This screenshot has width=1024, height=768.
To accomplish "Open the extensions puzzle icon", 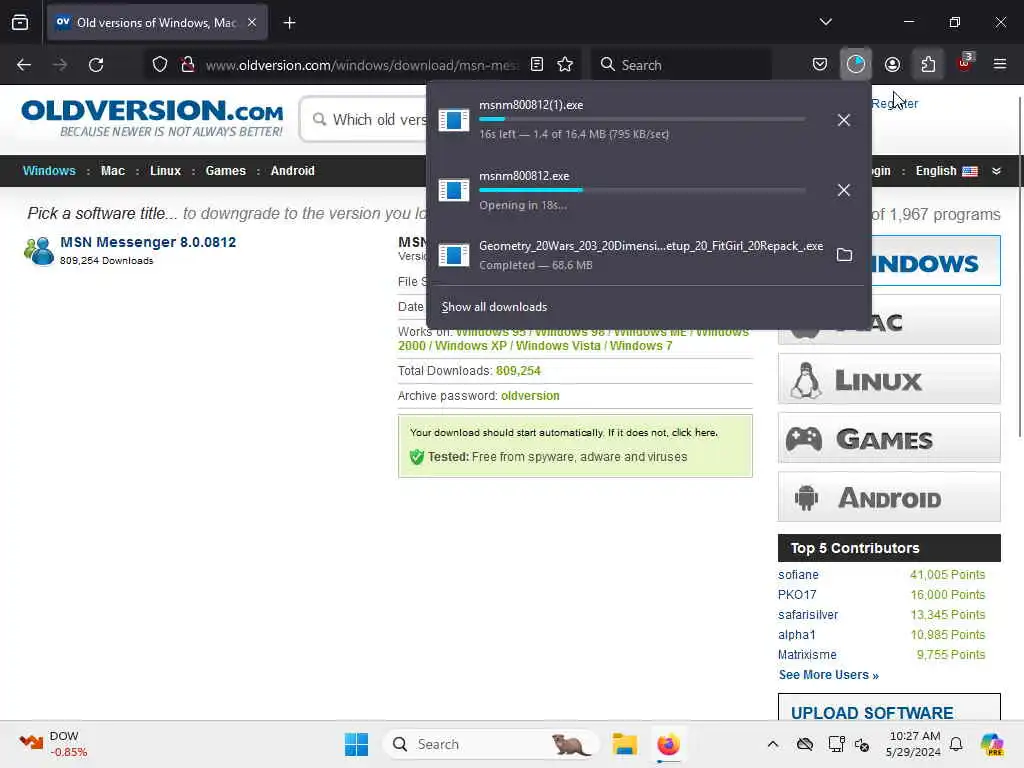I will click(928, 64).
